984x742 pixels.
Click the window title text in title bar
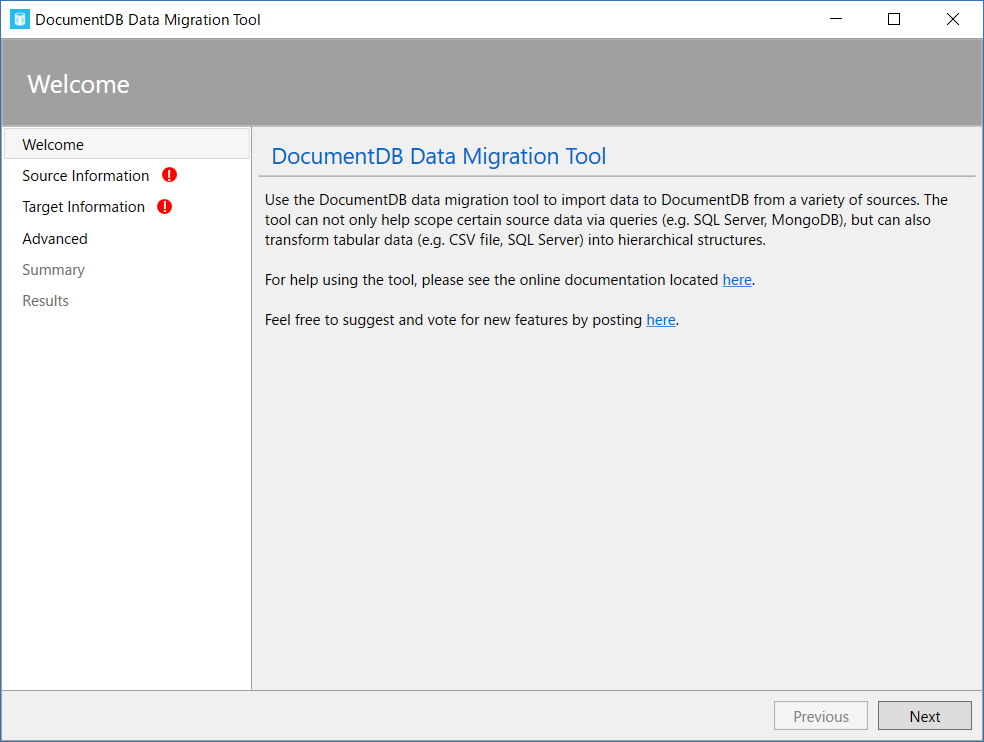pos(147,19)
